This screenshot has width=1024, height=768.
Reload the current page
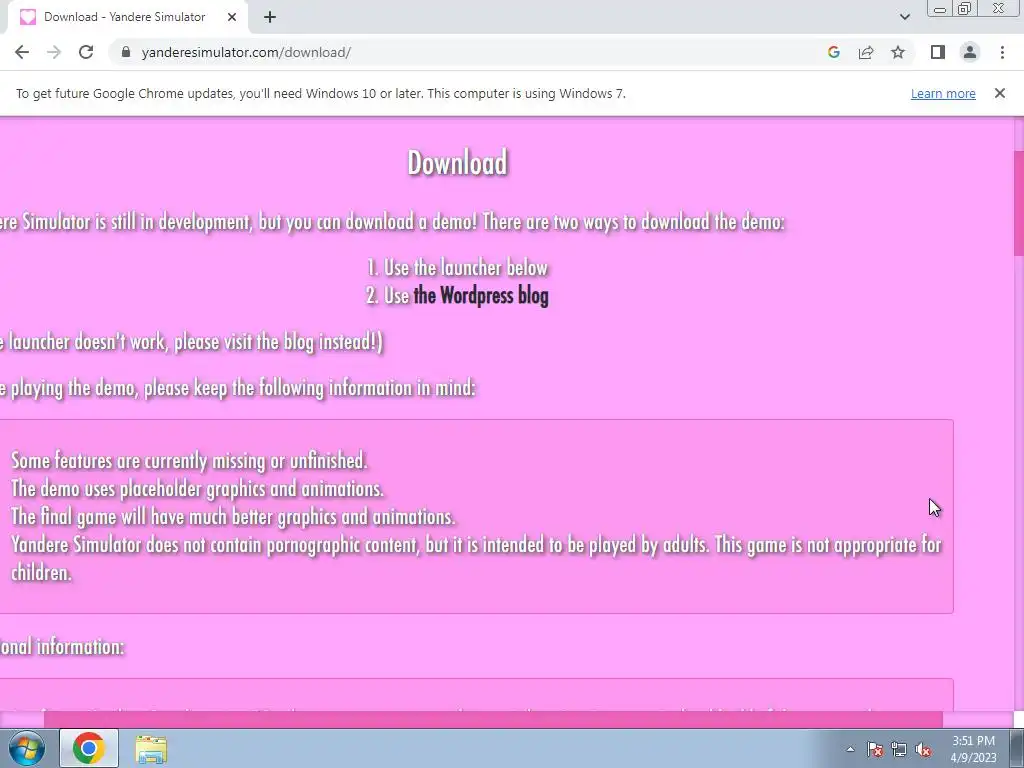click(86, 52)
